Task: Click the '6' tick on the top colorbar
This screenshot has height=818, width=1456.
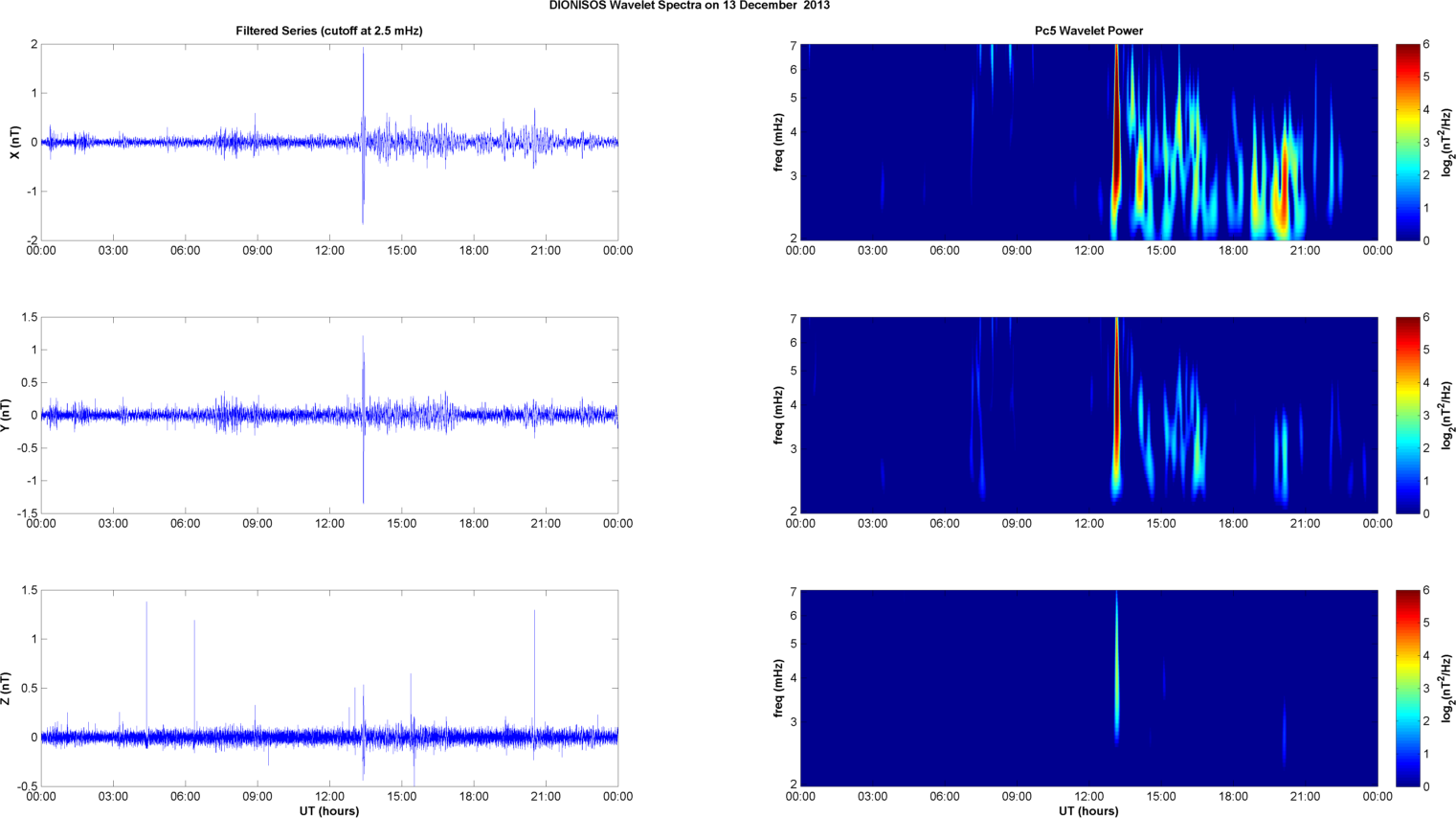Action: (x=1426, y=44)
